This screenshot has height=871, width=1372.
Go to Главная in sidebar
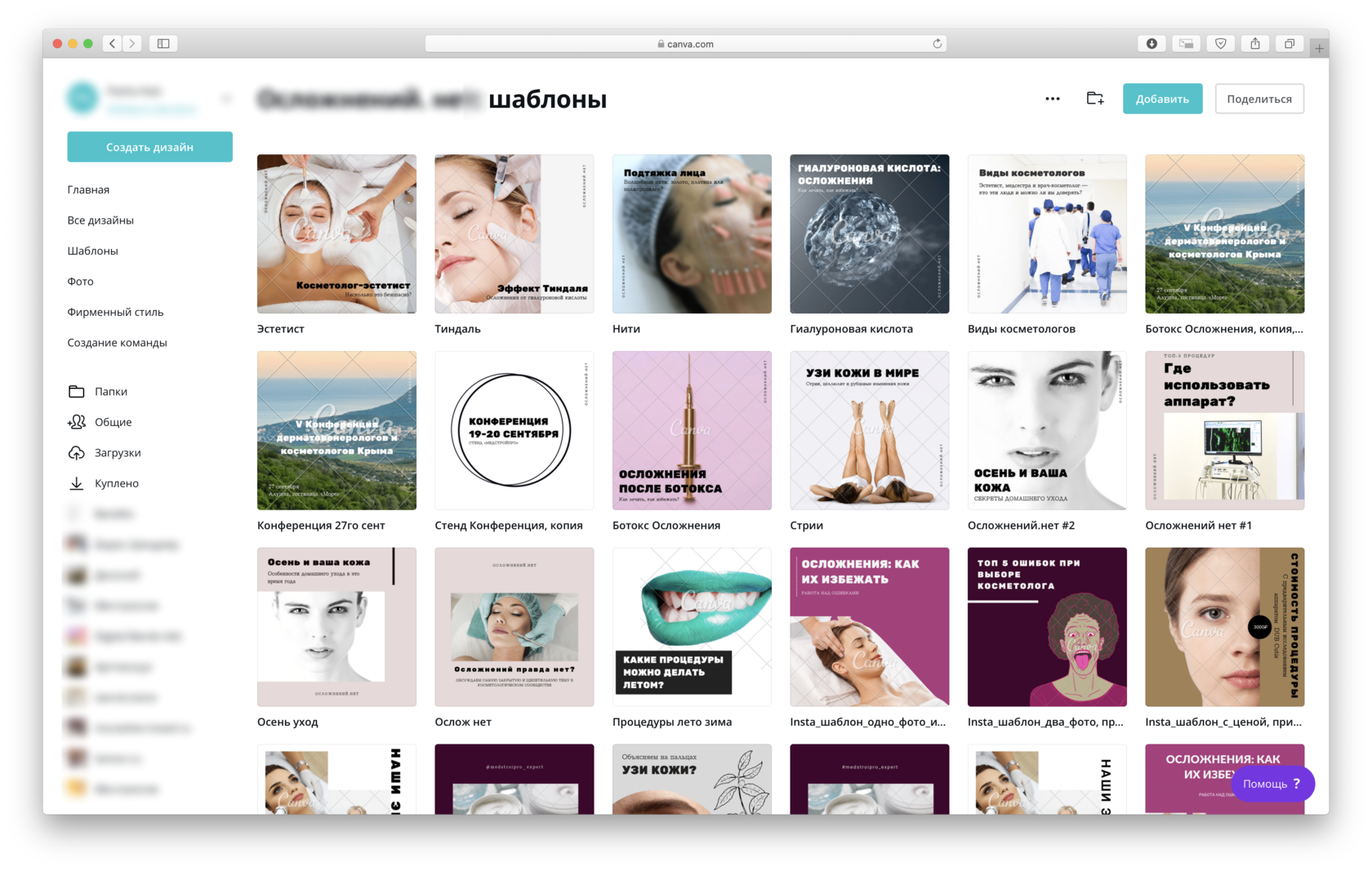click(x=88, y=189)
